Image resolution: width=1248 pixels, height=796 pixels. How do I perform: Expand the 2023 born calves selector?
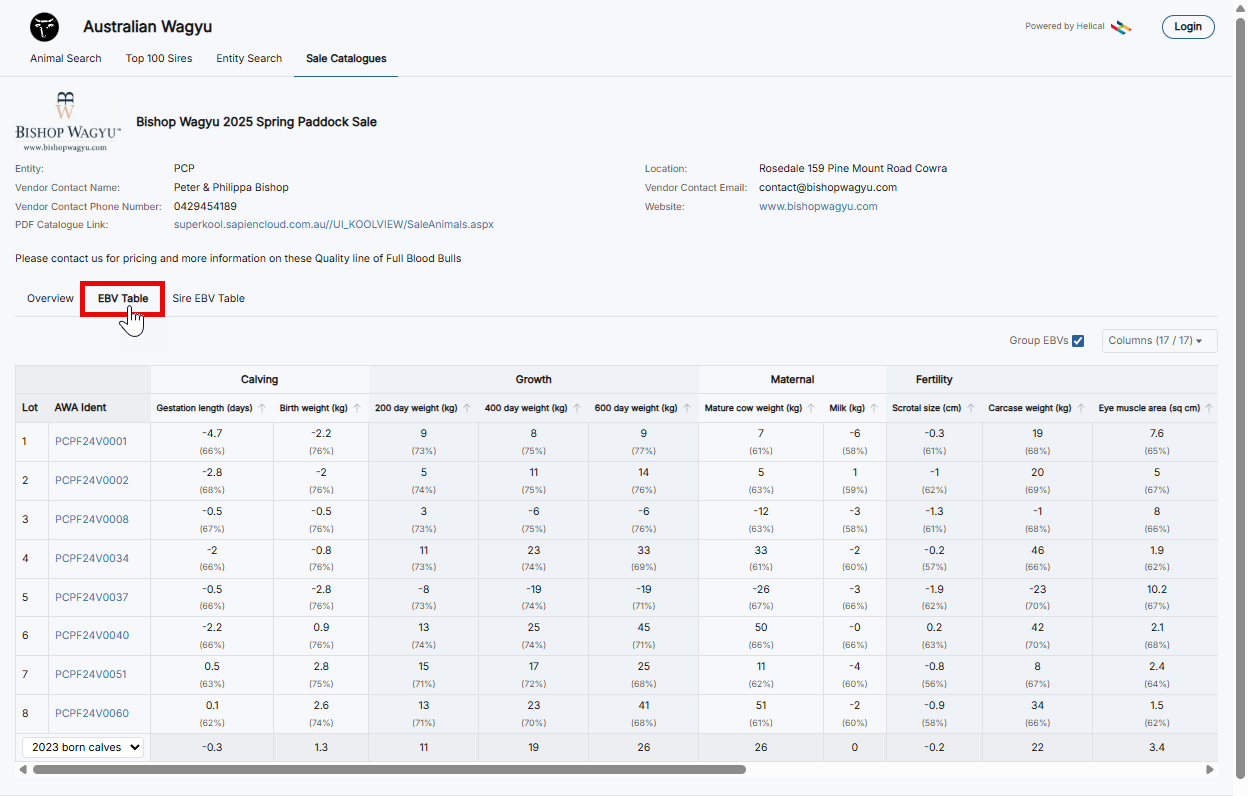point(85,747)
